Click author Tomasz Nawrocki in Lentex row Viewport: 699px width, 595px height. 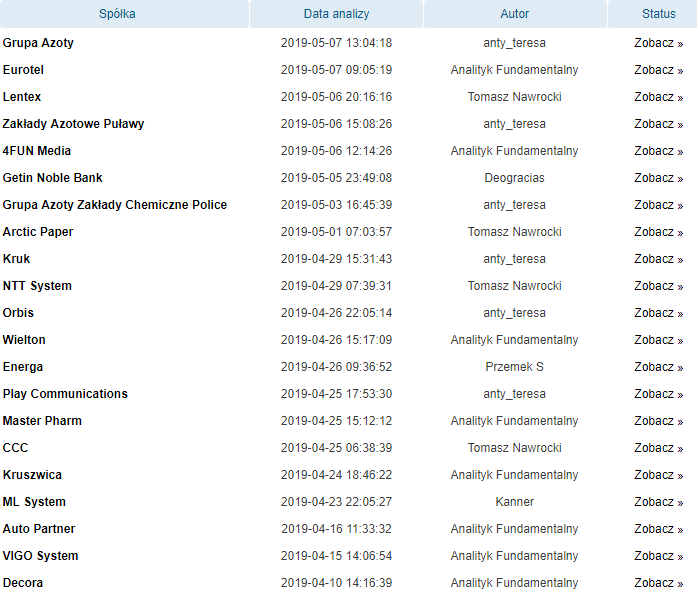click(x=514, y=97)
